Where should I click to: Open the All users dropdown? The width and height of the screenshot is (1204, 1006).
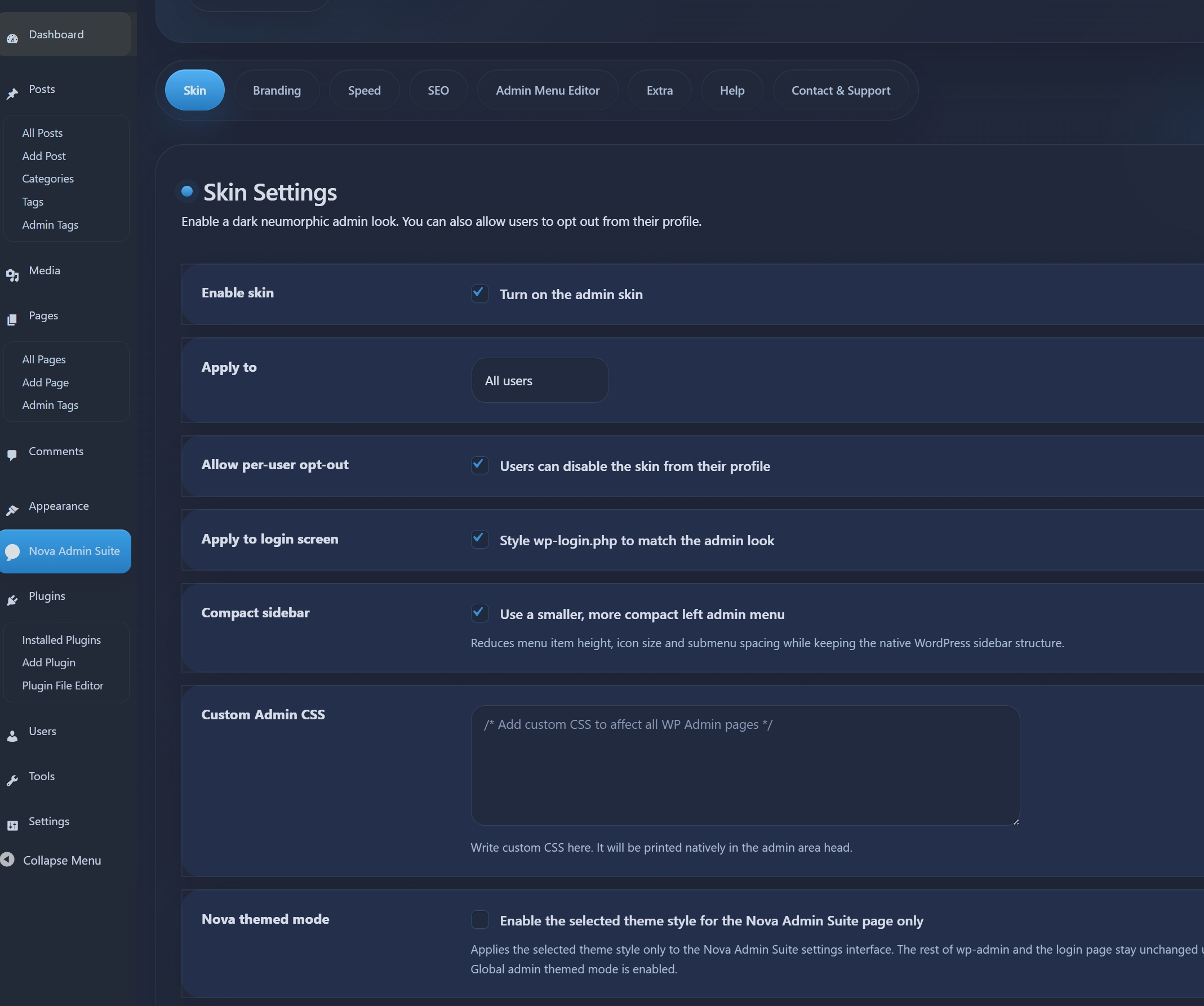539,380
